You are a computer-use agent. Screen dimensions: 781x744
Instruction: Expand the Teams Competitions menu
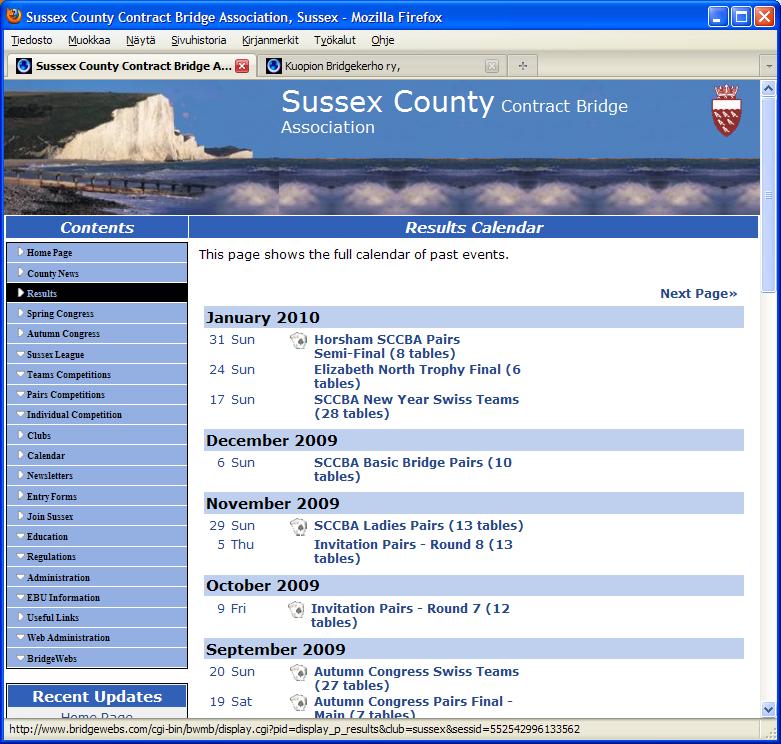tap(97, 374)
